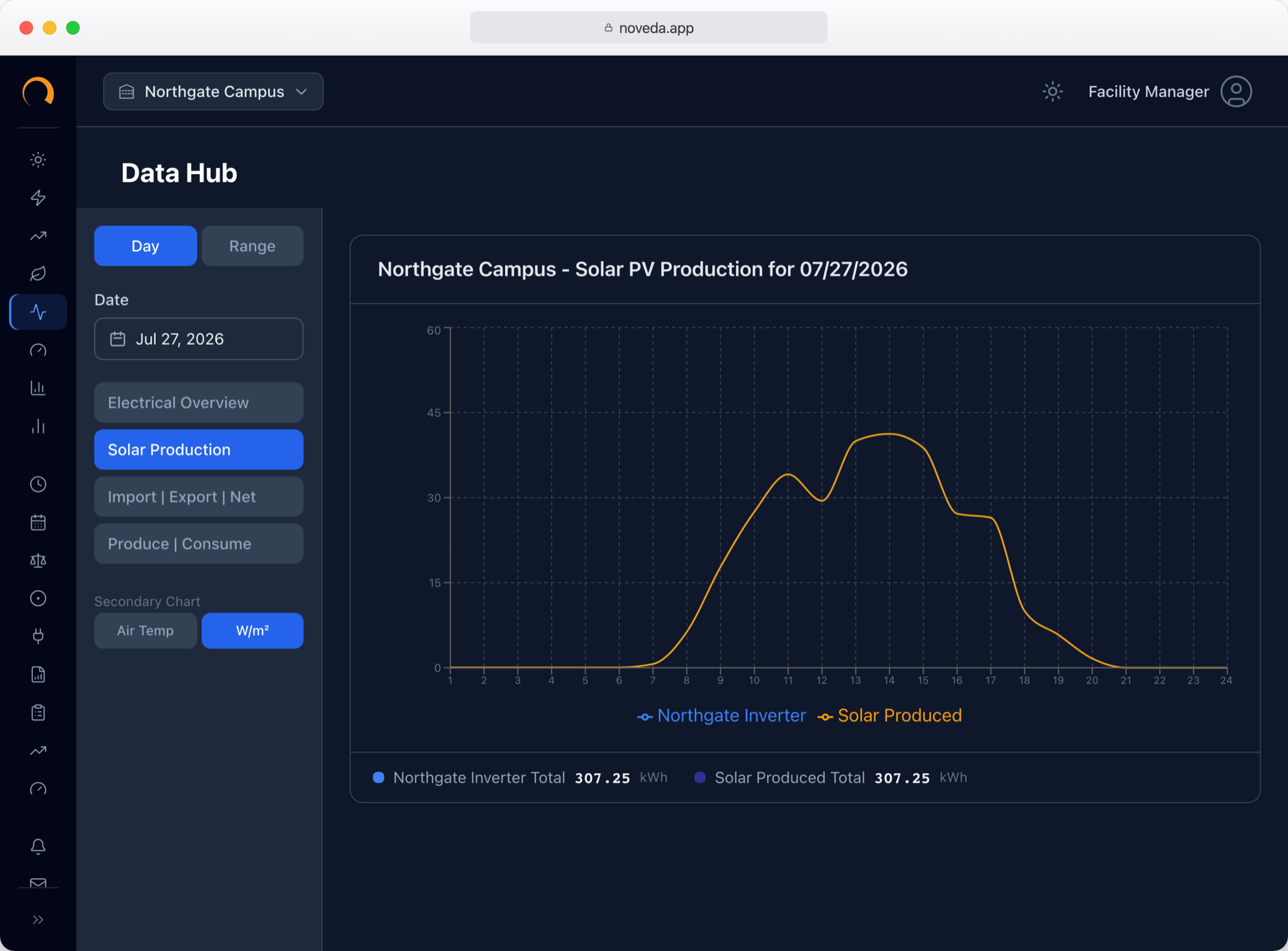The height and width of the screenshot is (951, 1288).
Task: Toggle light theme with sun icon
Action: 1052,92
